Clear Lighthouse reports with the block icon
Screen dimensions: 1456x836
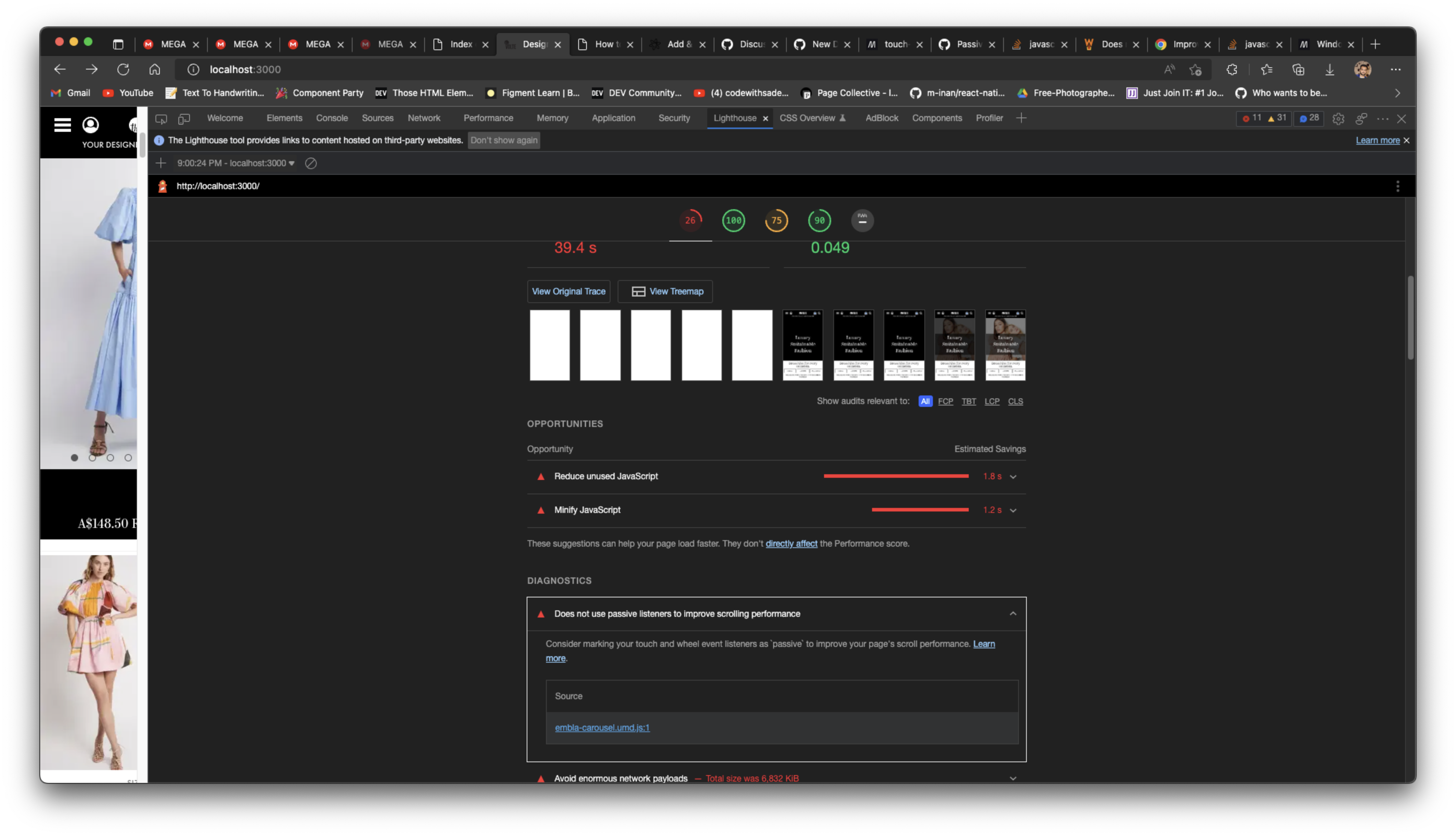[311, 163]
